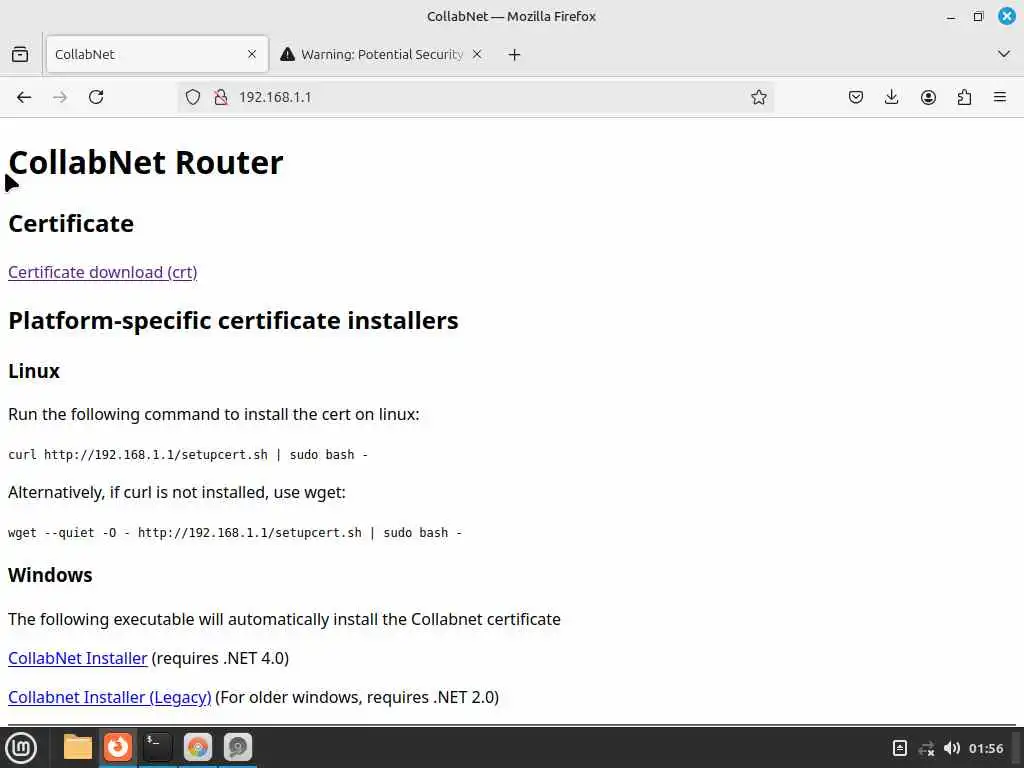Click the Platform-specific certificate installers heading
Viewport: 1024px width, 768px height.
[x=233, y=321]
